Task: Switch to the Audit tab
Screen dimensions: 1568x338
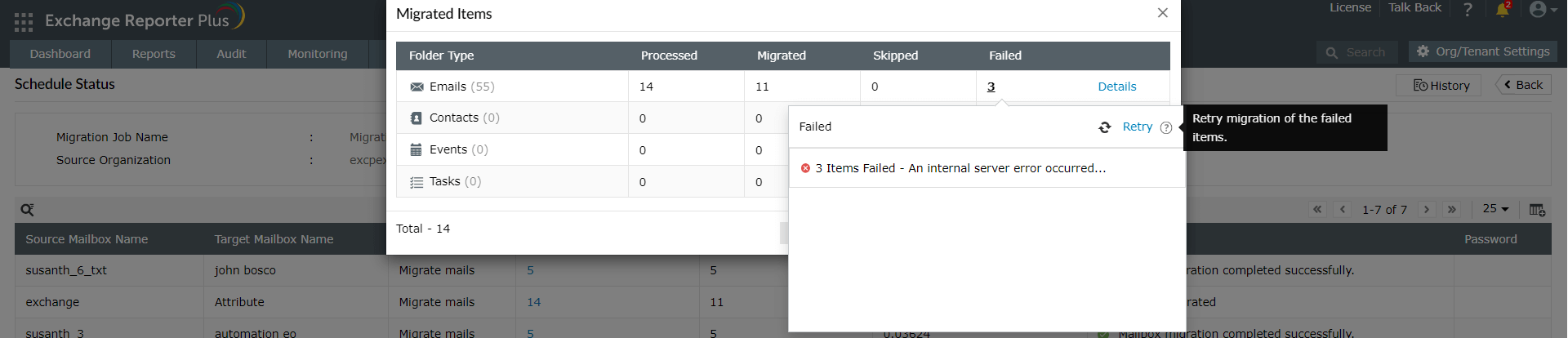Action: (x=231, y=54)
